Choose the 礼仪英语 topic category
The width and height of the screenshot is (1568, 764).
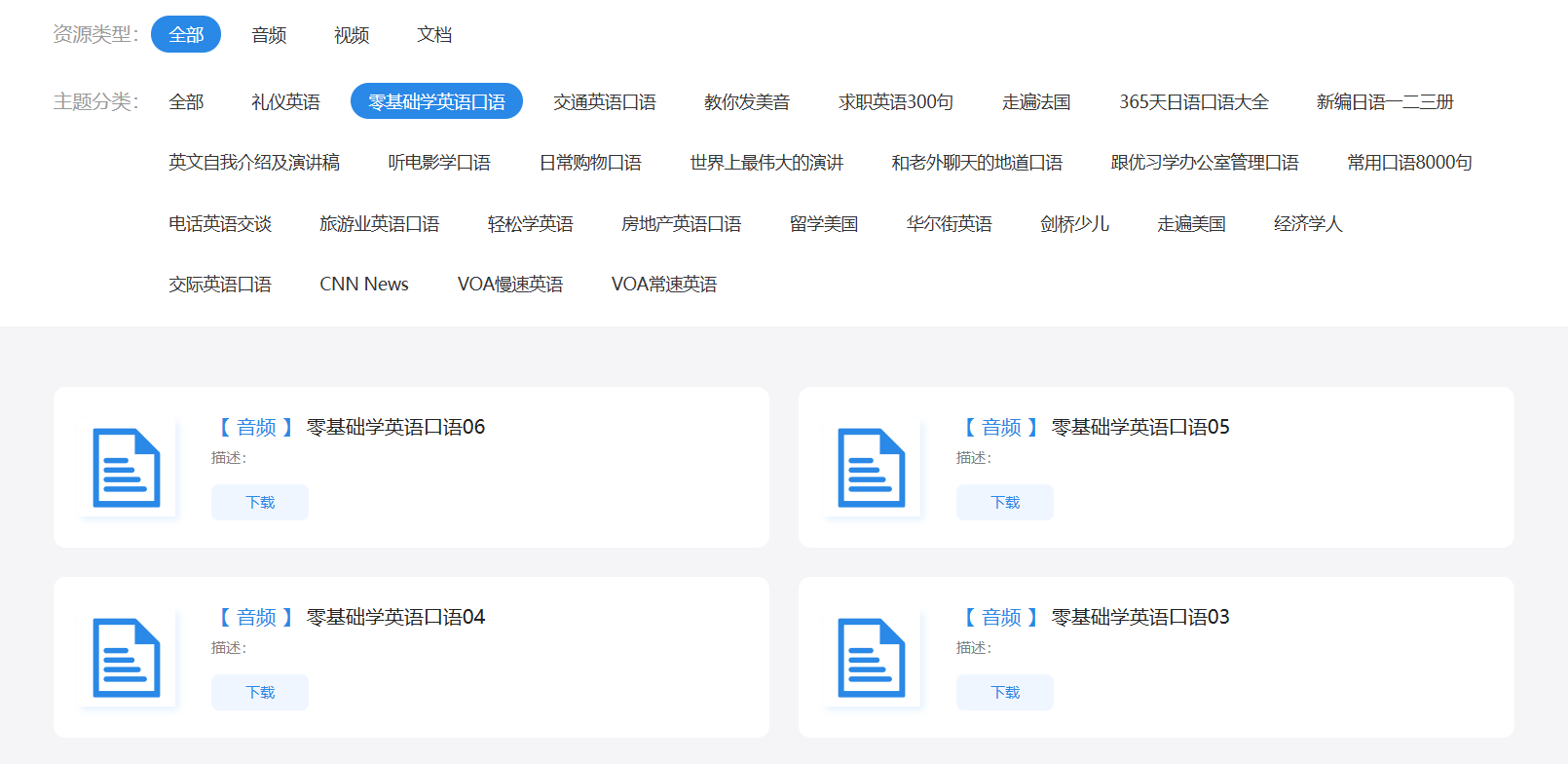pos(285,101)
